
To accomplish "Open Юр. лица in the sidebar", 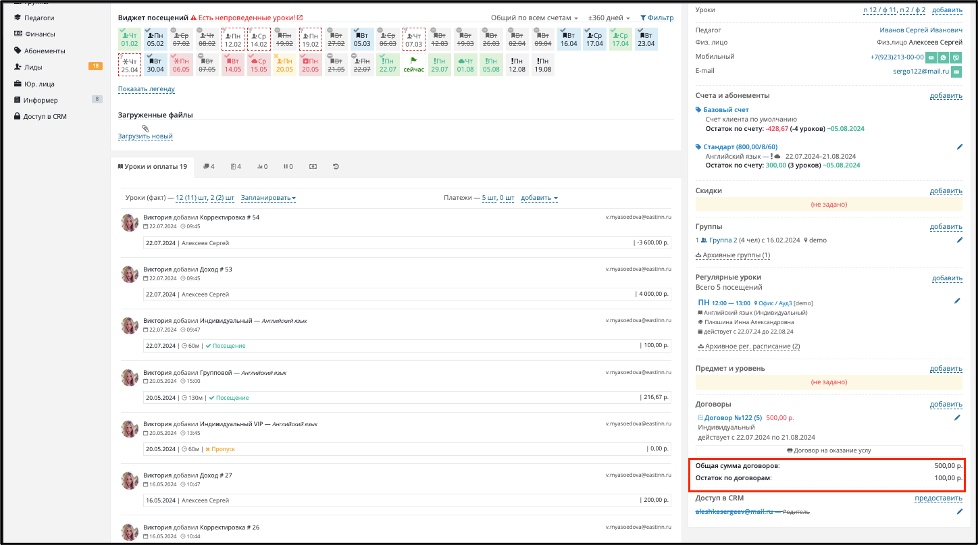I will [39, 84].
